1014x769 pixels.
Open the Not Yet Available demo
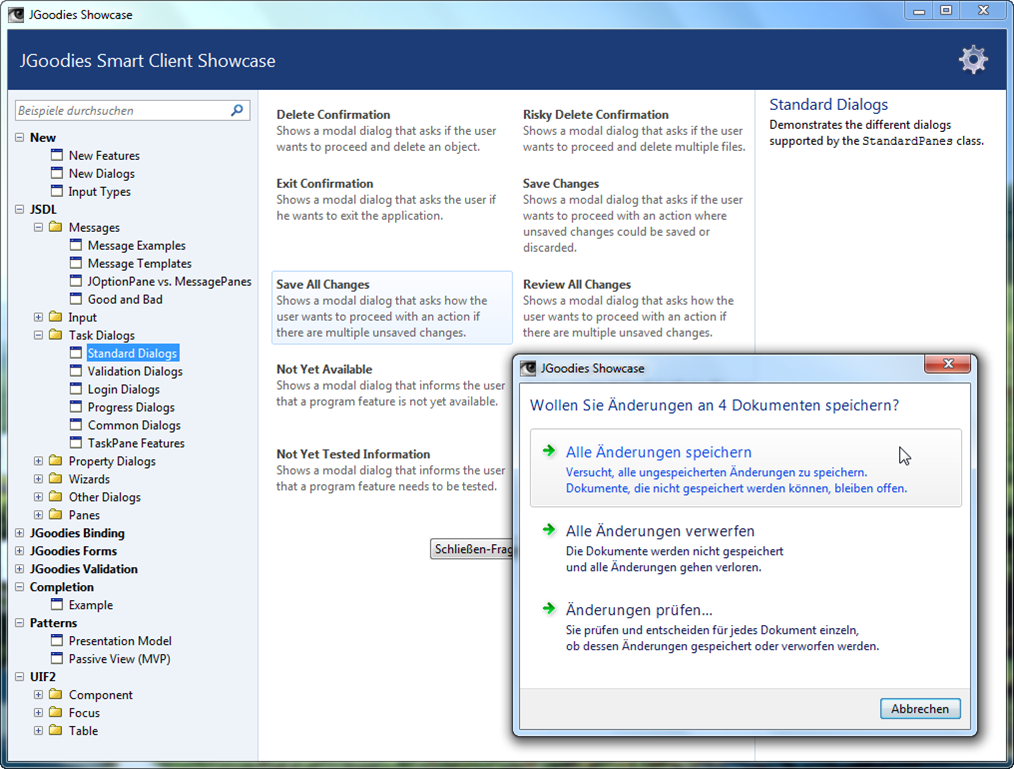[x=392, y=385]
